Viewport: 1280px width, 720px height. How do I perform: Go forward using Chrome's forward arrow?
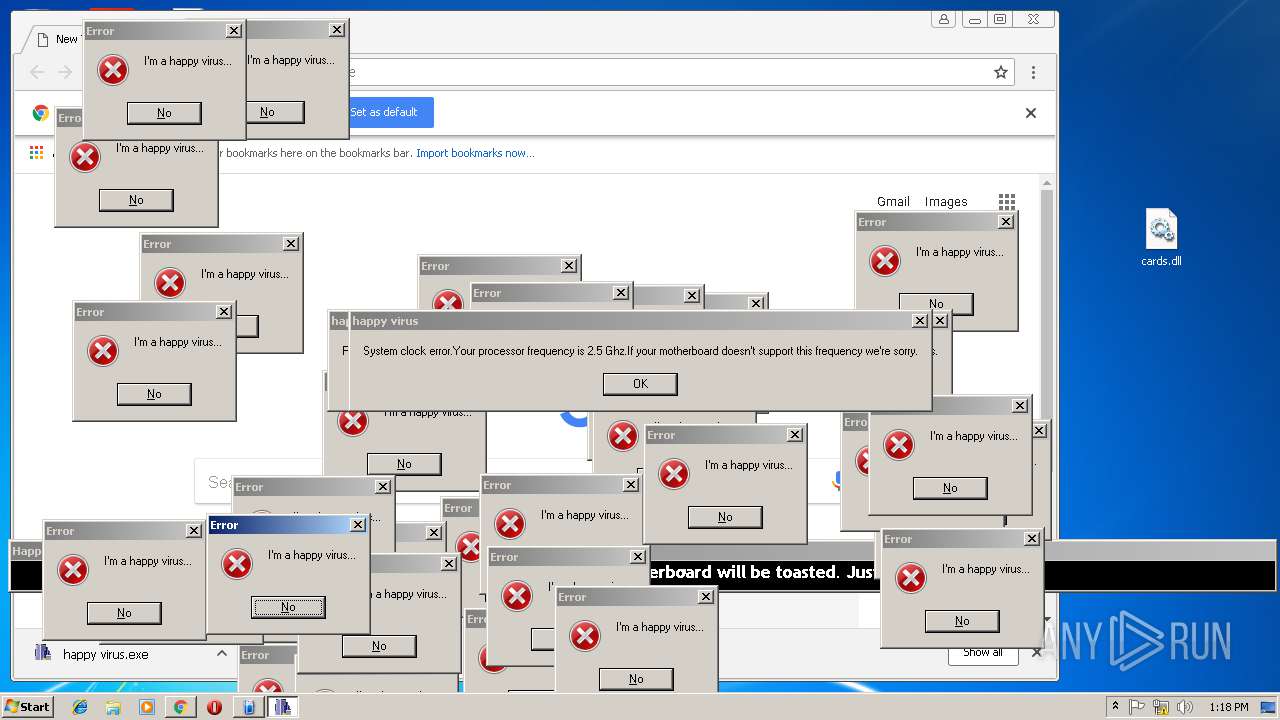click(65, 72)
